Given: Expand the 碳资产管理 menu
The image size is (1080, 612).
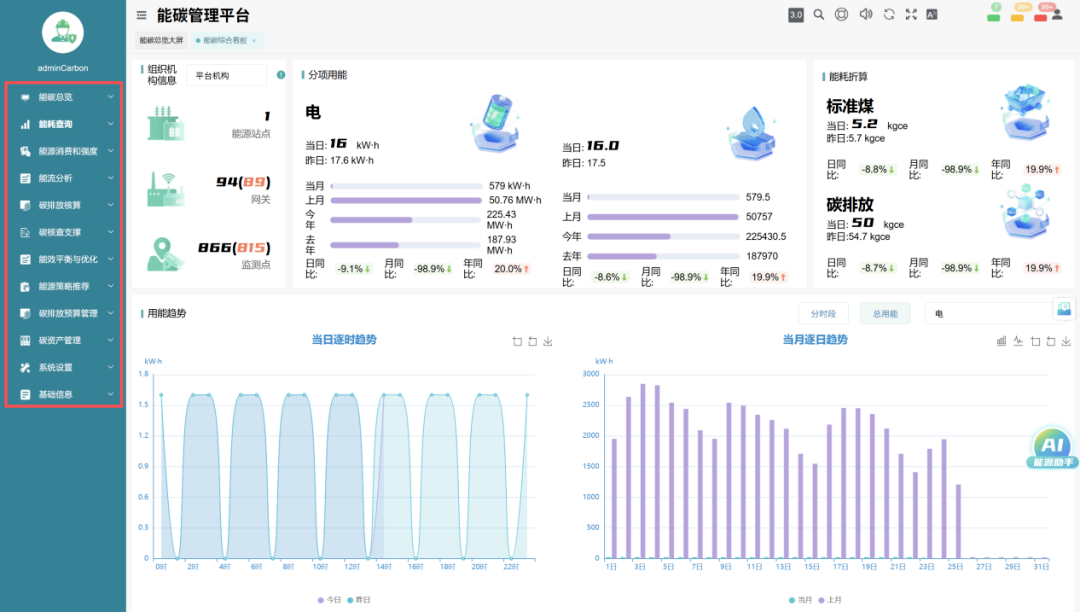Looking at the screenshot, I should click(65, 340).
